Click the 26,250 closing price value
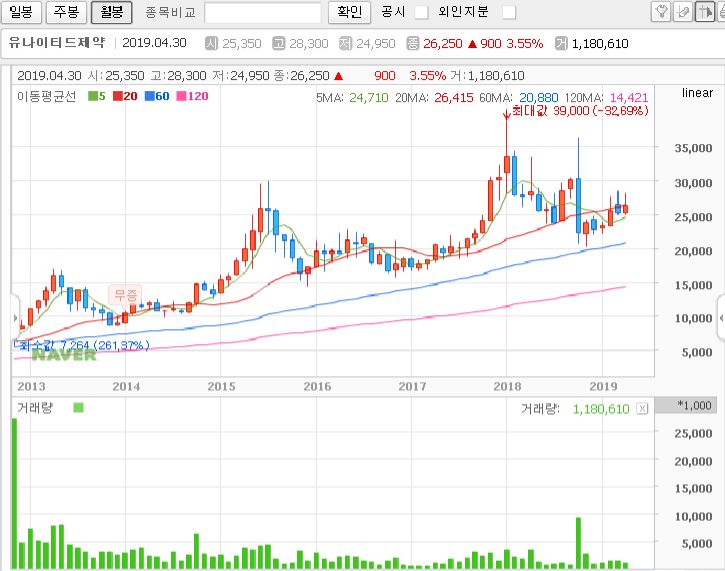 [x=442, y=43]
